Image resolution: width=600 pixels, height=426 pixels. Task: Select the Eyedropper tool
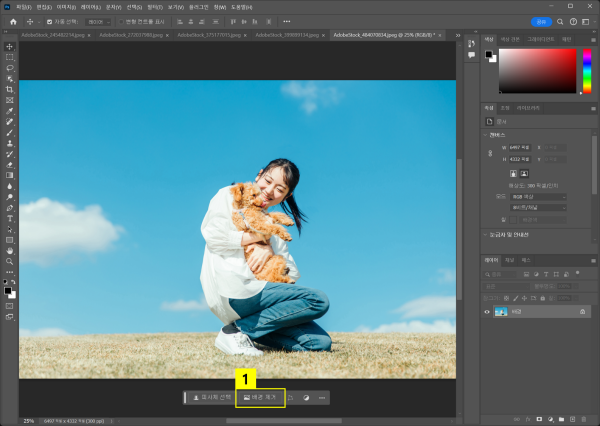(x=10, y=111)
